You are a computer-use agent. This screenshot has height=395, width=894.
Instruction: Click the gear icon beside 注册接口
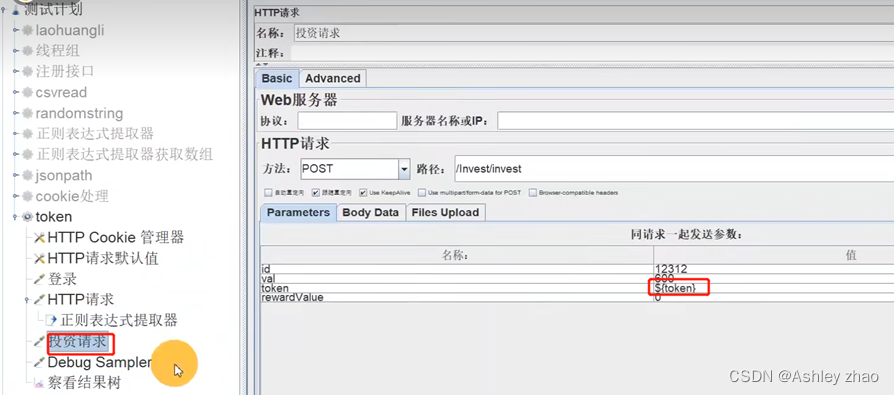pos(27,71)
